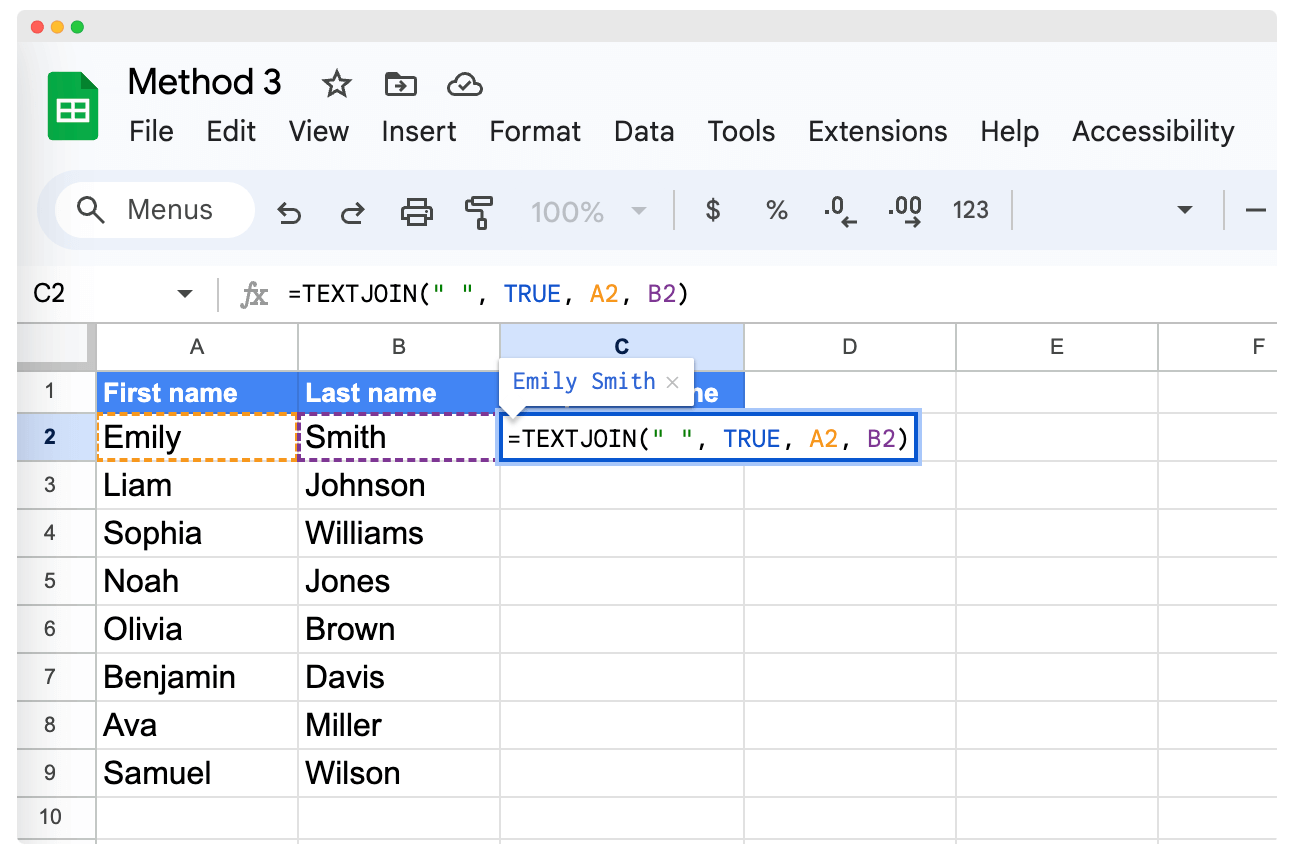The width and height of the screenshot is (1294, 854).
Task: Click the Menus search box
Action: click(x=154, y=211)
